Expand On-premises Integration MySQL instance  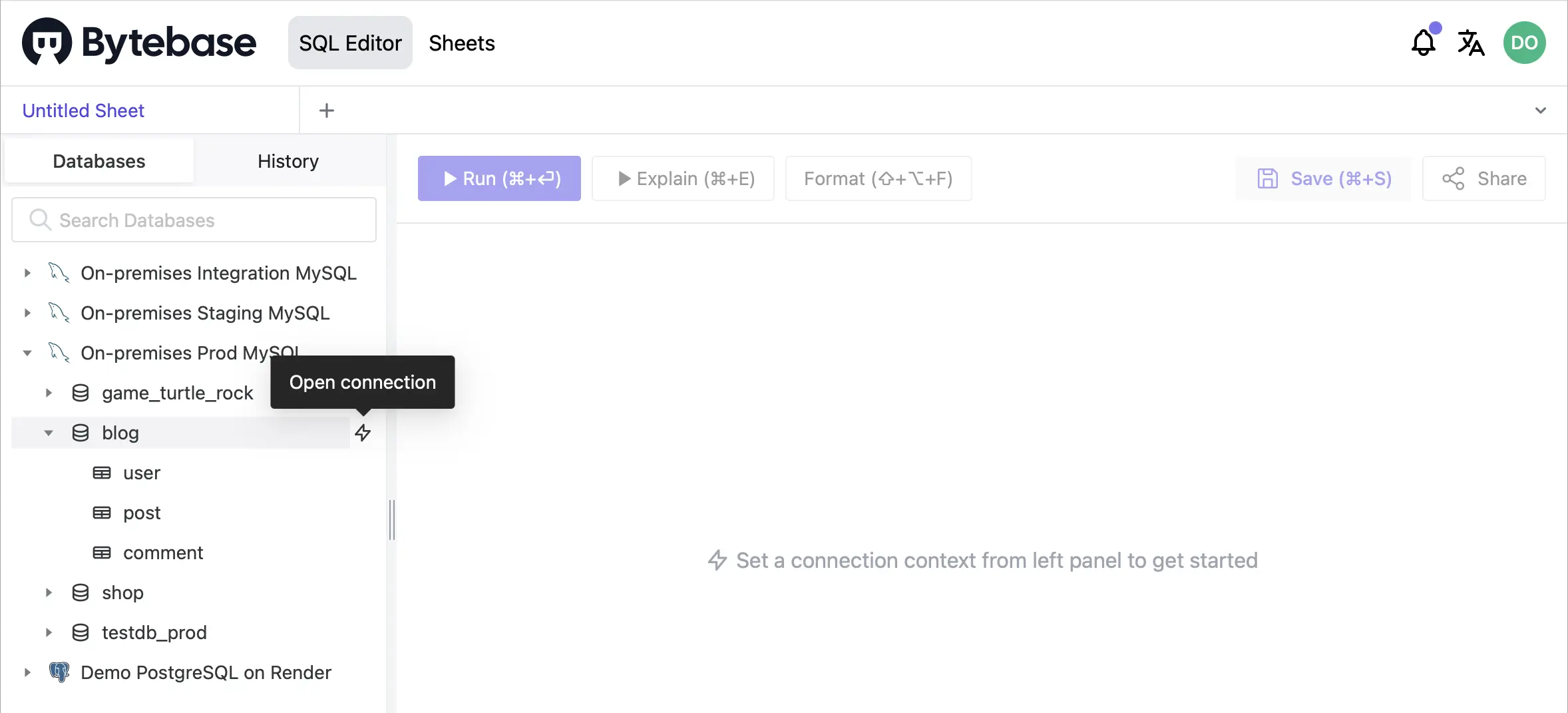[x=27, y=272]
